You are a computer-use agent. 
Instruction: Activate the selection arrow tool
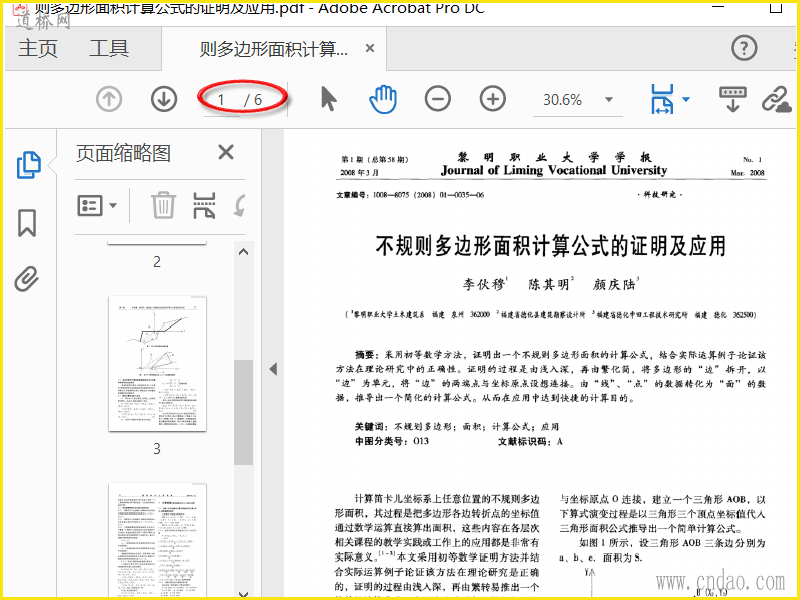pyautogui.click(x=329, y=98)
